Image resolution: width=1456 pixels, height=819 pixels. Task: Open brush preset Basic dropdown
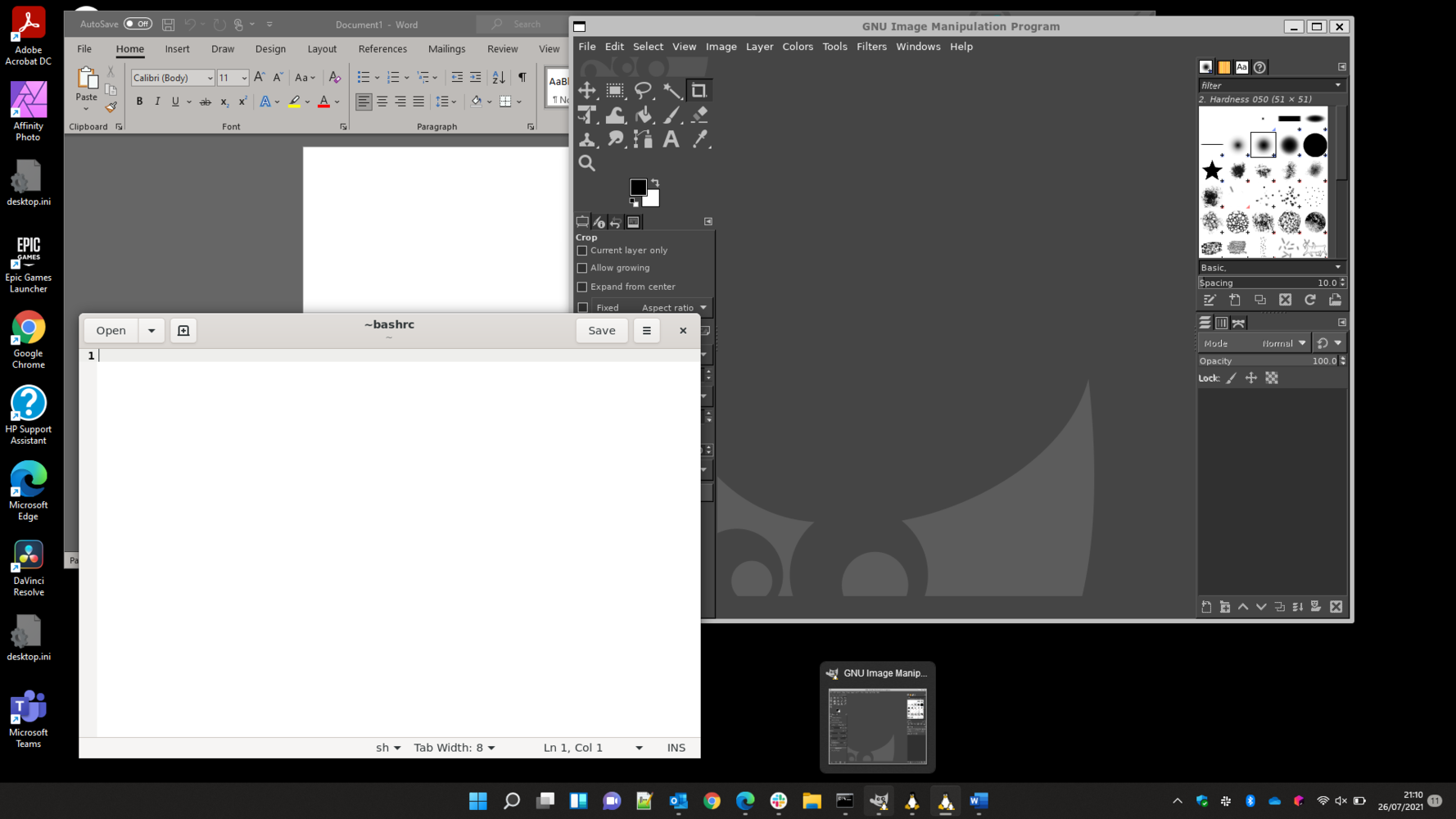coord(1272,267)
